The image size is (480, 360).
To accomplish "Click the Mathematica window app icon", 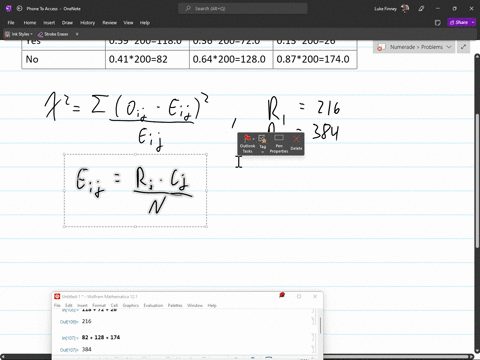I will tap(57, 296).
